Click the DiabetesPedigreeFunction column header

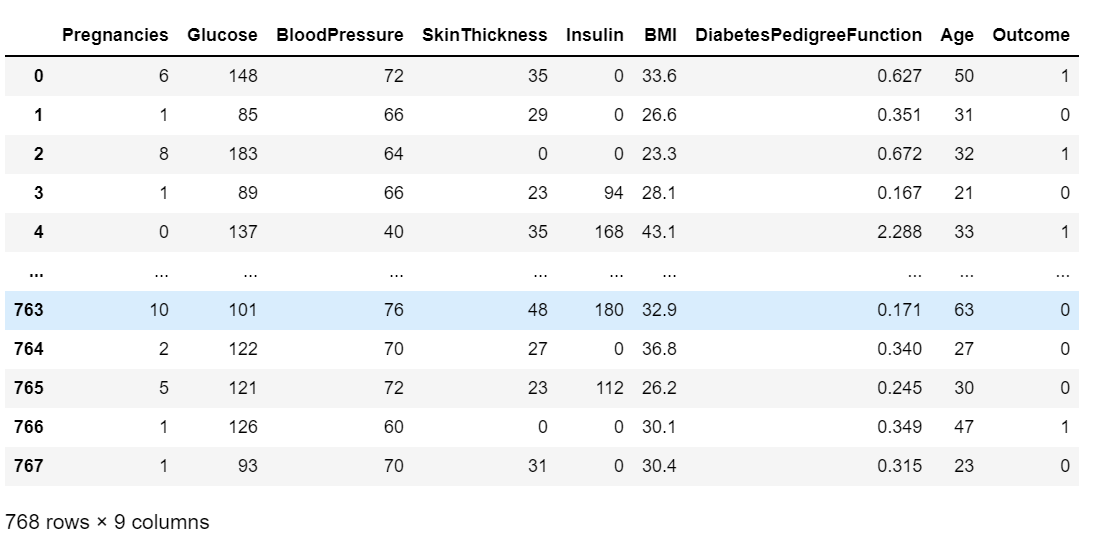click(x=809, y=35)
